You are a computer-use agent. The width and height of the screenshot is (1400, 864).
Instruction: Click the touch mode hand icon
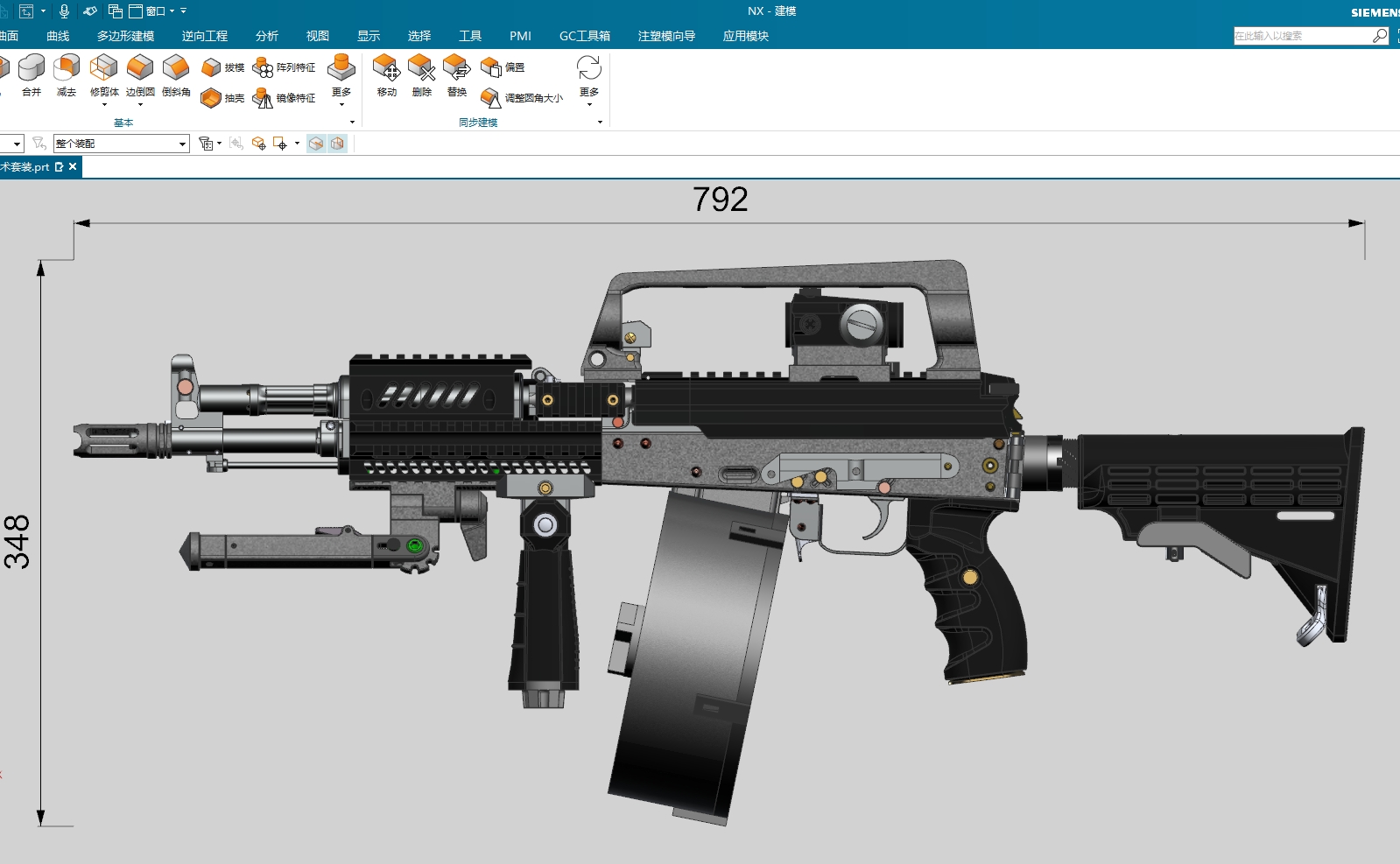89,11
